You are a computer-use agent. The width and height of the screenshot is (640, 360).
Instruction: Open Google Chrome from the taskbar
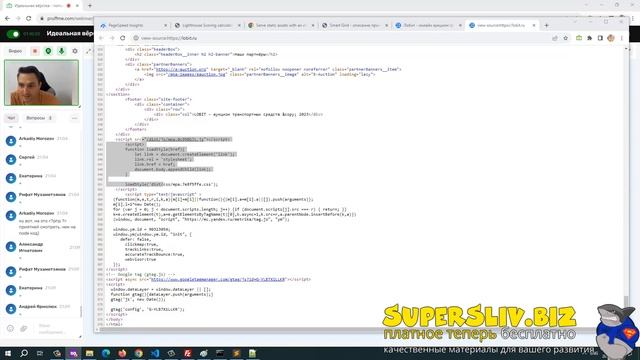tap(138, 353)
